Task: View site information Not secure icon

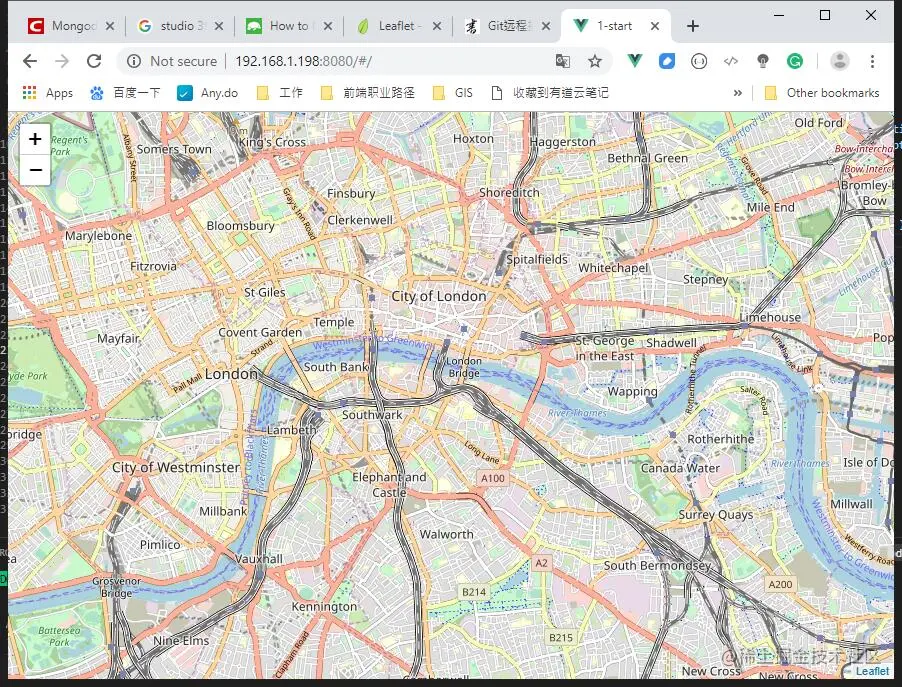Action: (133, 61)
